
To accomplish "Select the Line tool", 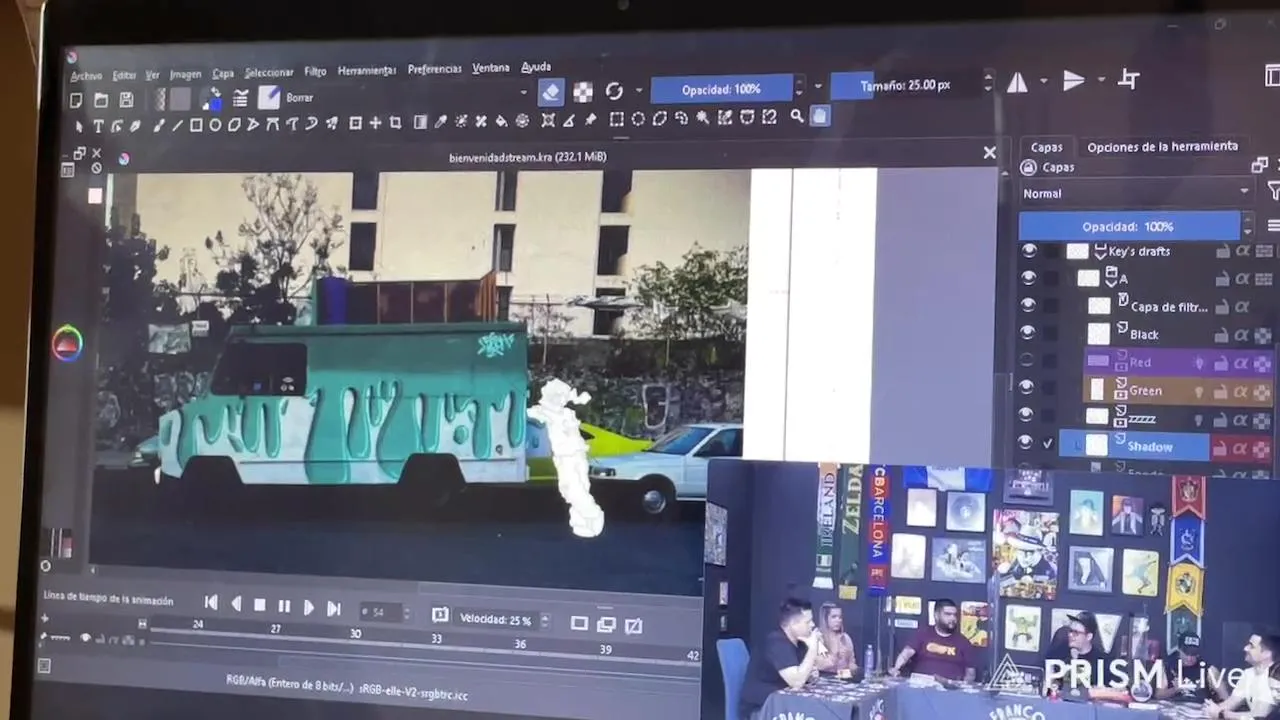I will pos(177,125).
